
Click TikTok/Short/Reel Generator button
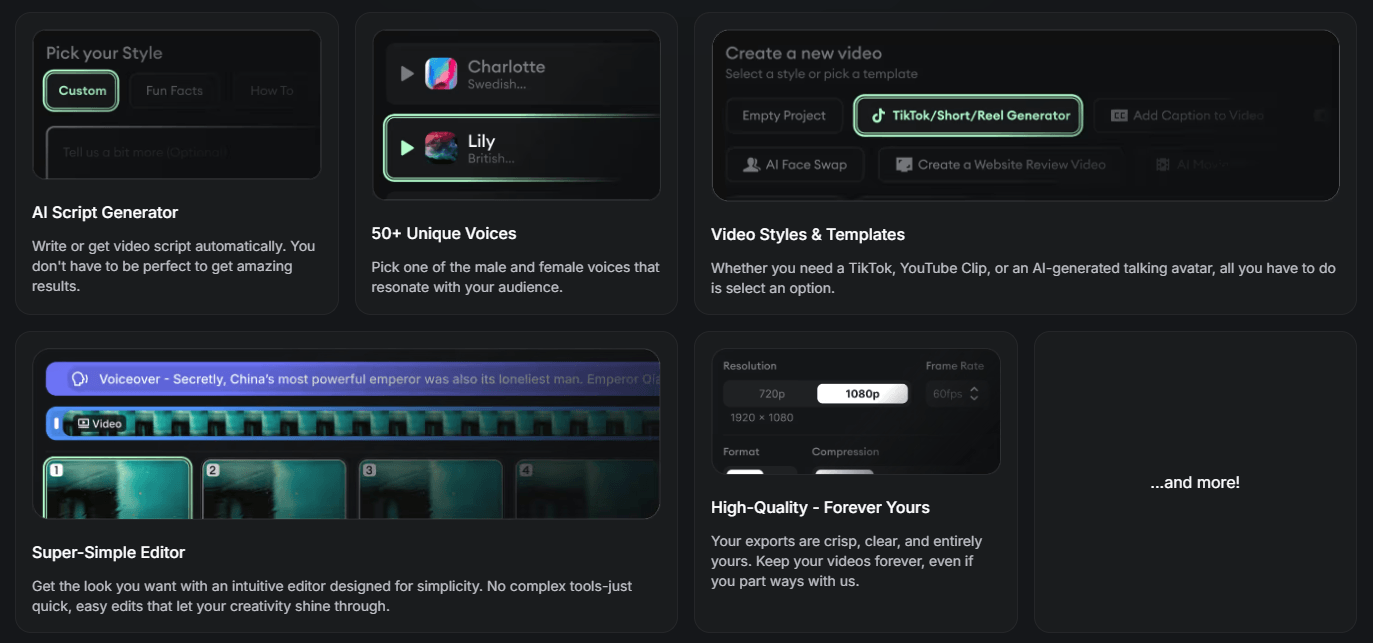[x=969, y=116]
